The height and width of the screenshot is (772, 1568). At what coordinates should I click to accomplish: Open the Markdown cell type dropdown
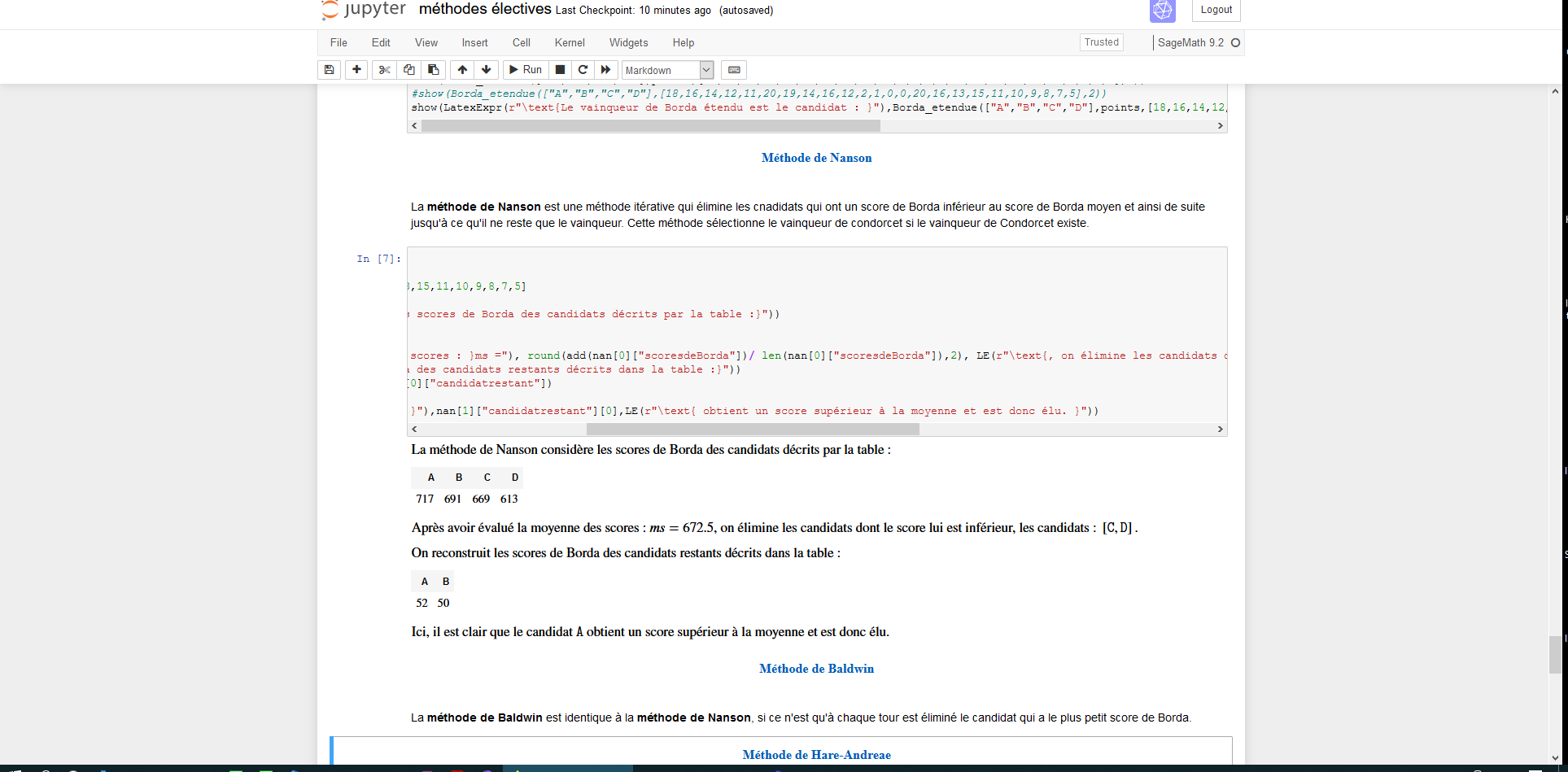pos(668,71)
